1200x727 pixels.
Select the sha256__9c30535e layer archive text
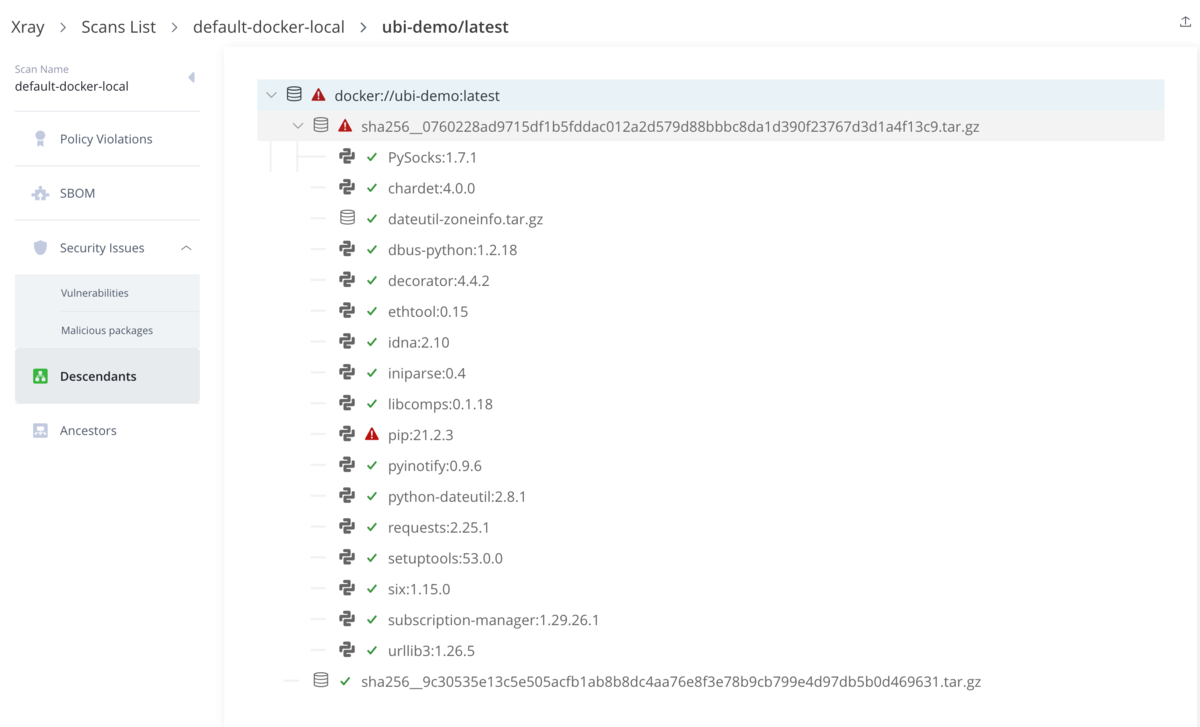tap(671, 682)
